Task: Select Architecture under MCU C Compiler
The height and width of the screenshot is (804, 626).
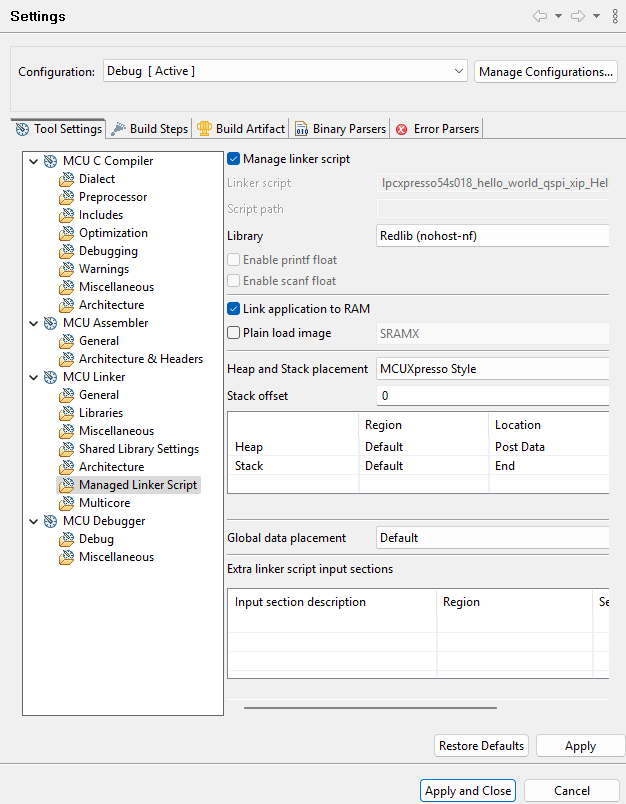Action: click(x=111, y=305)
